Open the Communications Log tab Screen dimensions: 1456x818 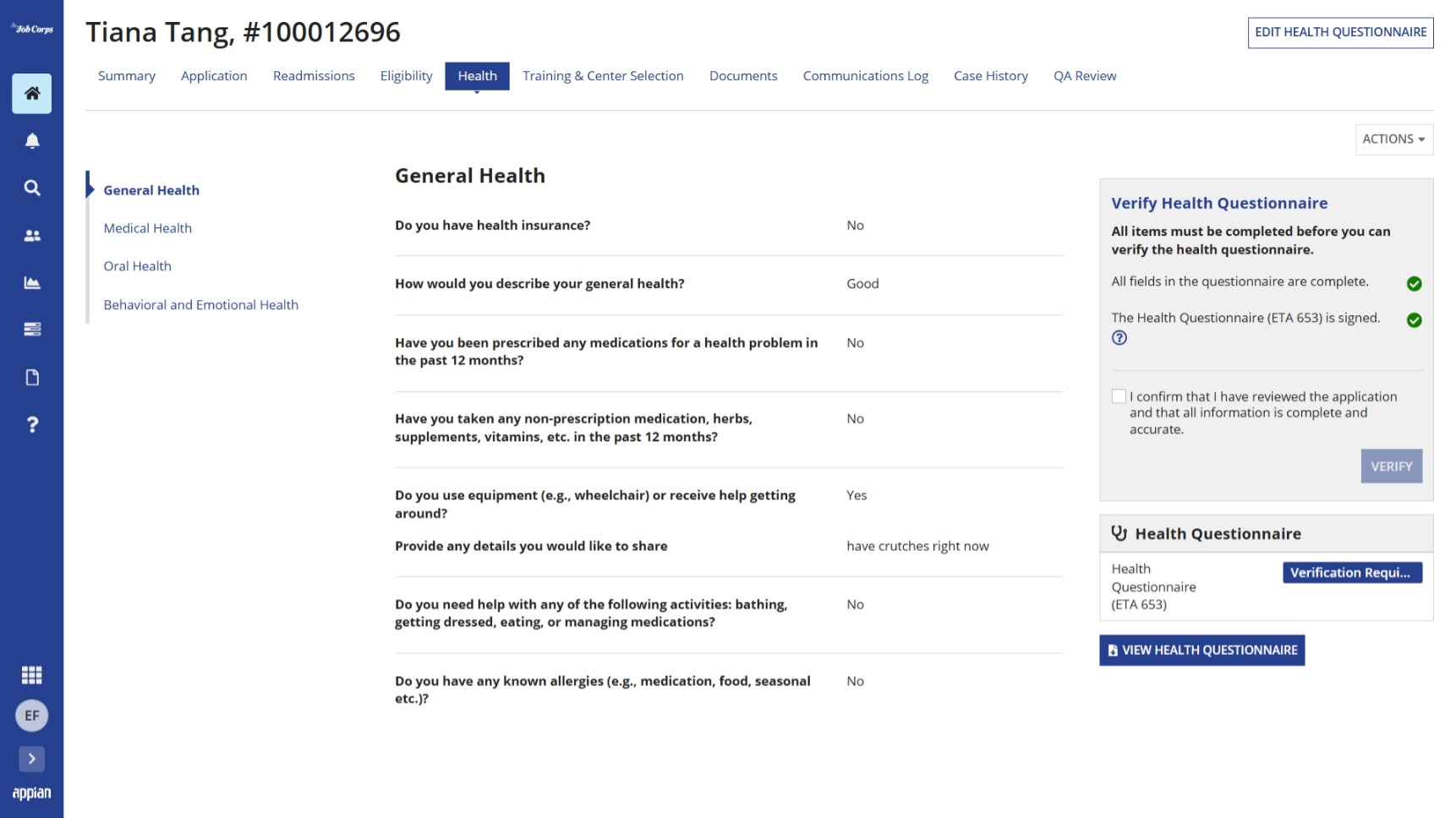coord(866,76)
